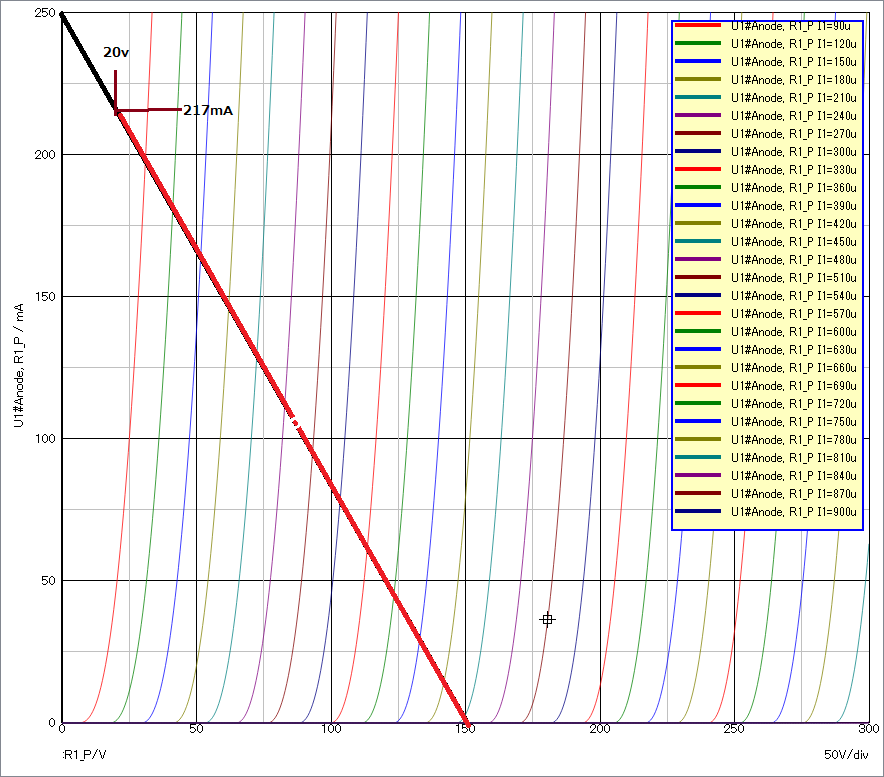
Task: Click legend entry R1_P I1=900u
Action: point(766,512)
